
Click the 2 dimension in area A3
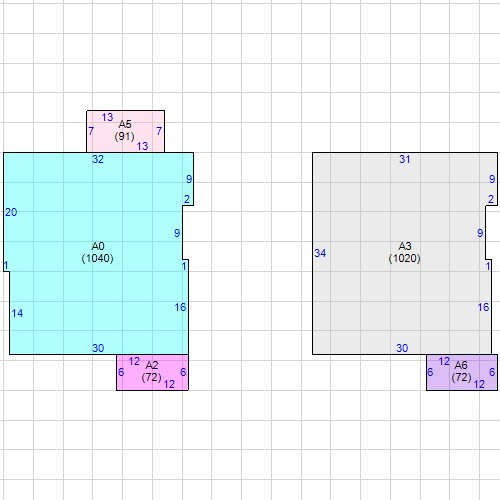(x=491, y=199)
